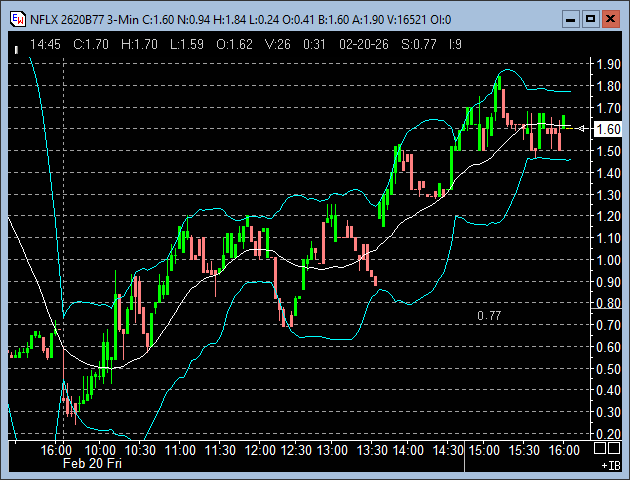Screen dimensions: 630x480
Task: Click the Feb 20 Fri date label
Action: tap(92, 464)
